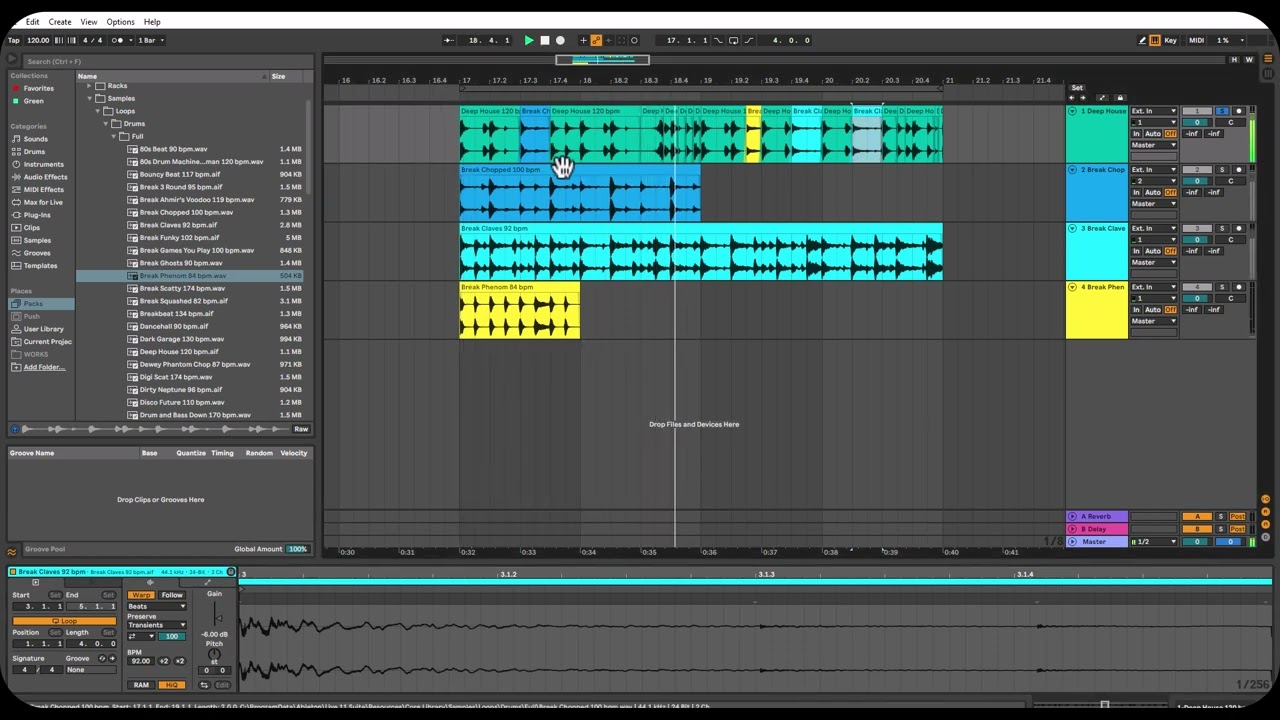Image resolution: width=1280 pixels, height=720 pixels.
Task: Collapse the Racks folder in browser
Action: pos(89,86)
